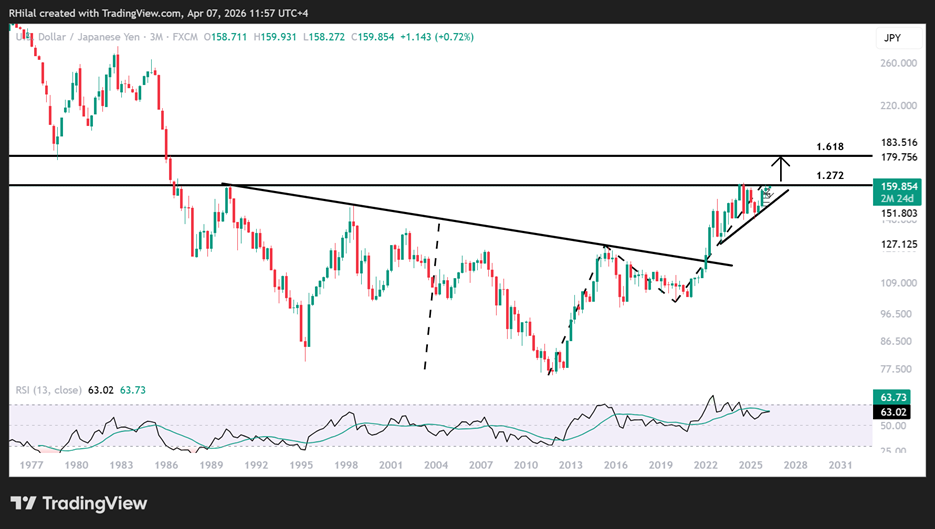935x529 pixels.
Task: Click the 179.756 level on price axis
Action: point(894,157)
